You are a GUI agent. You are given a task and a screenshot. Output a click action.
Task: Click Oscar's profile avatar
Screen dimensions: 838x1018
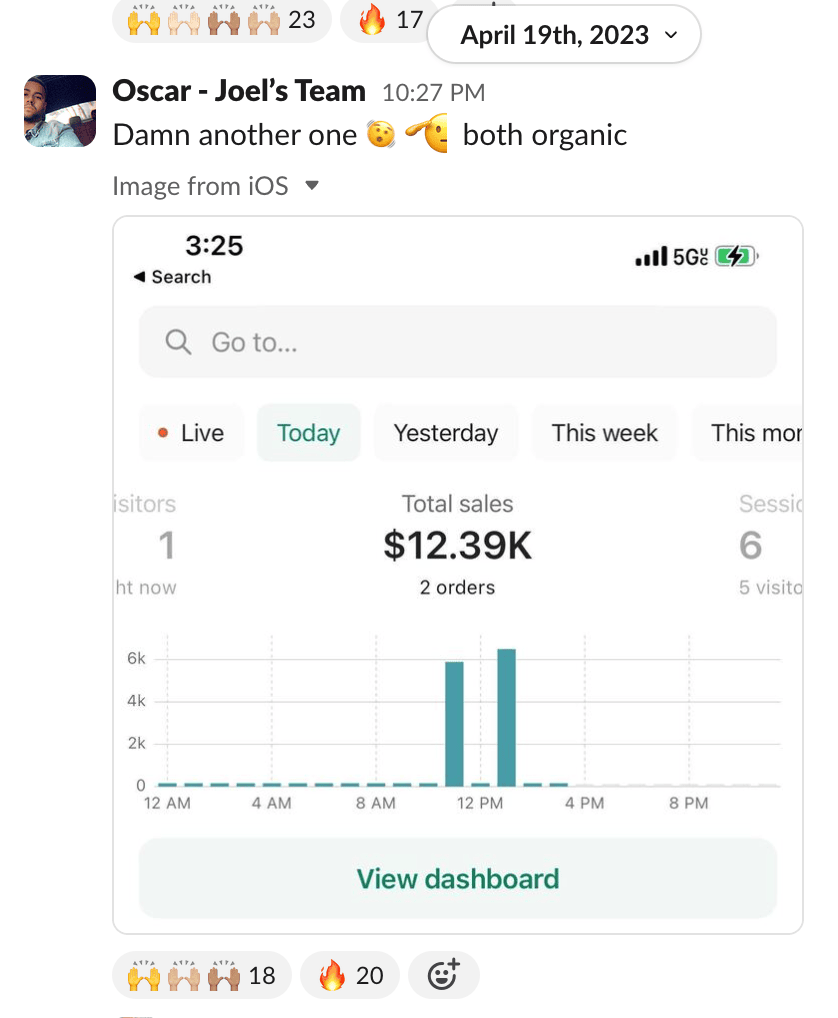[59, 111]
